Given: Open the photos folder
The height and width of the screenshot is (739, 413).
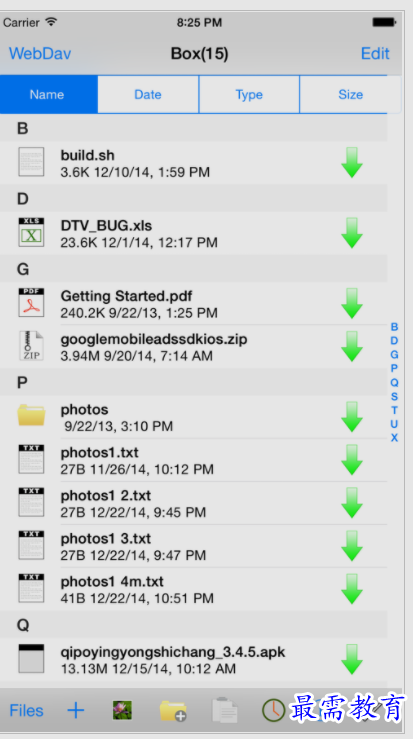Looking at the screenshot, I should [193, 417].
